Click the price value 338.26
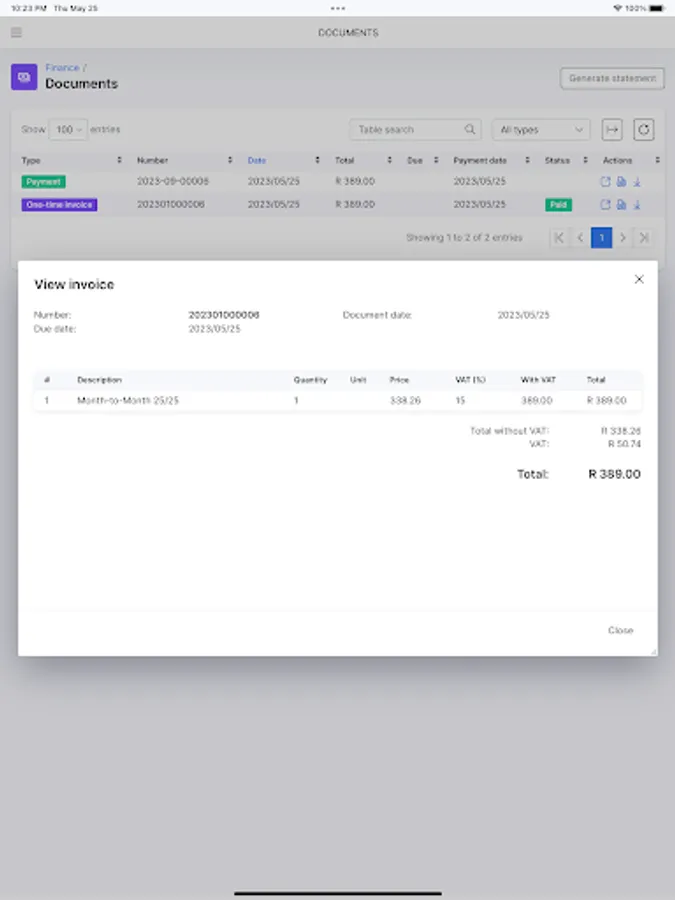This screenshot has width=675, height=900. click(x=405, y=401)
